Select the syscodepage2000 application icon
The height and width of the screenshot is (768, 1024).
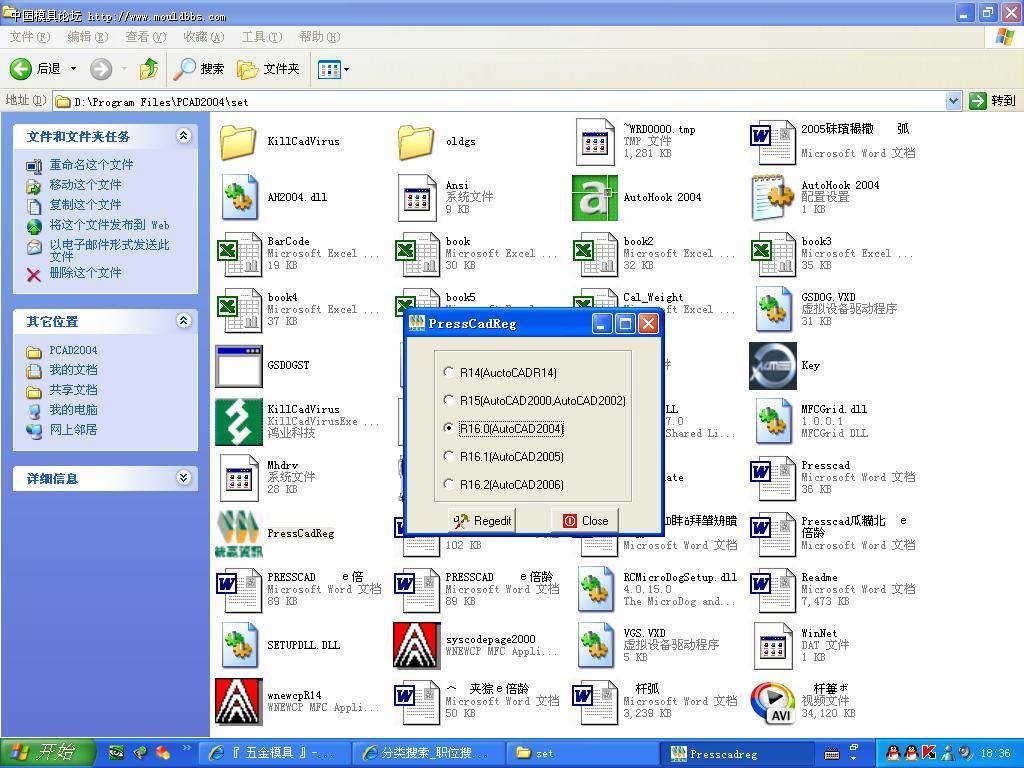[417, 645]
